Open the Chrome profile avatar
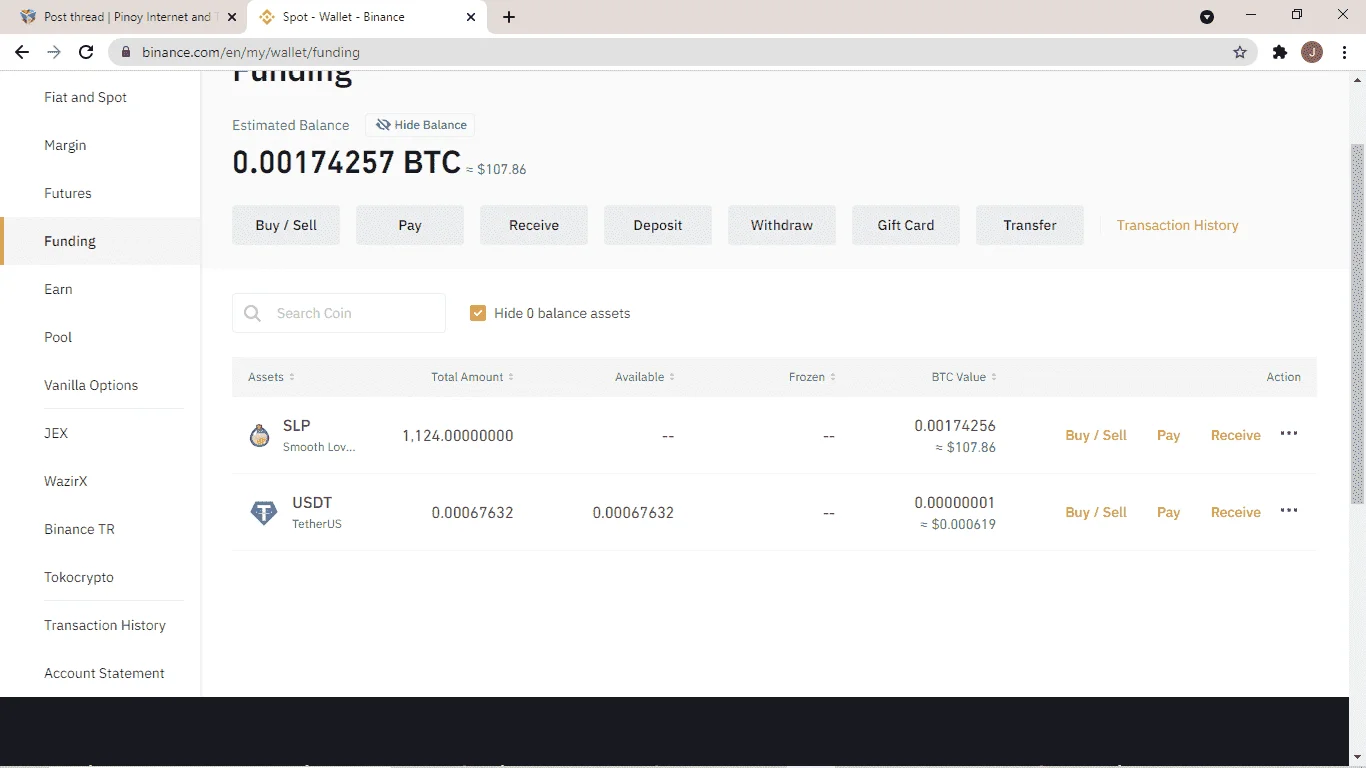Screen dimensions: 1366x768 click(x=1312, y=52)
